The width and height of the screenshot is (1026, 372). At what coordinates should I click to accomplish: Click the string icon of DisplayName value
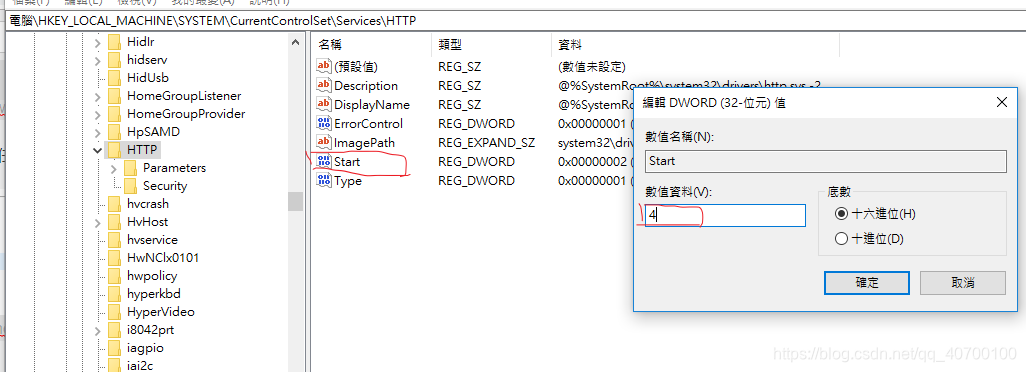point(324,104)
